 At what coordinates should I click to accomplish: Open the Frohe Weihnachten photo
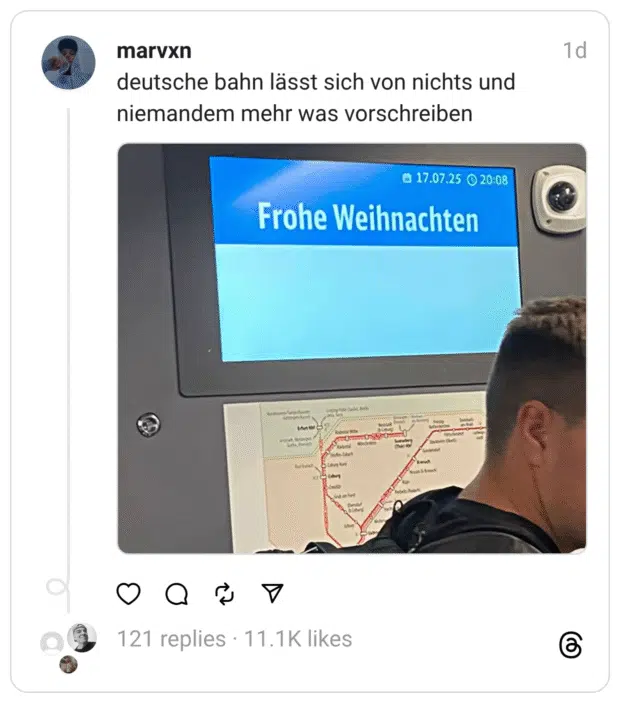[x=352, y=348]
